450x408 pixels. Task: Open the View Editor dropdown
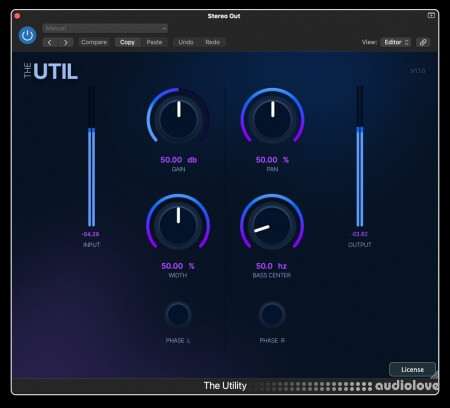(x=396, y=42)
